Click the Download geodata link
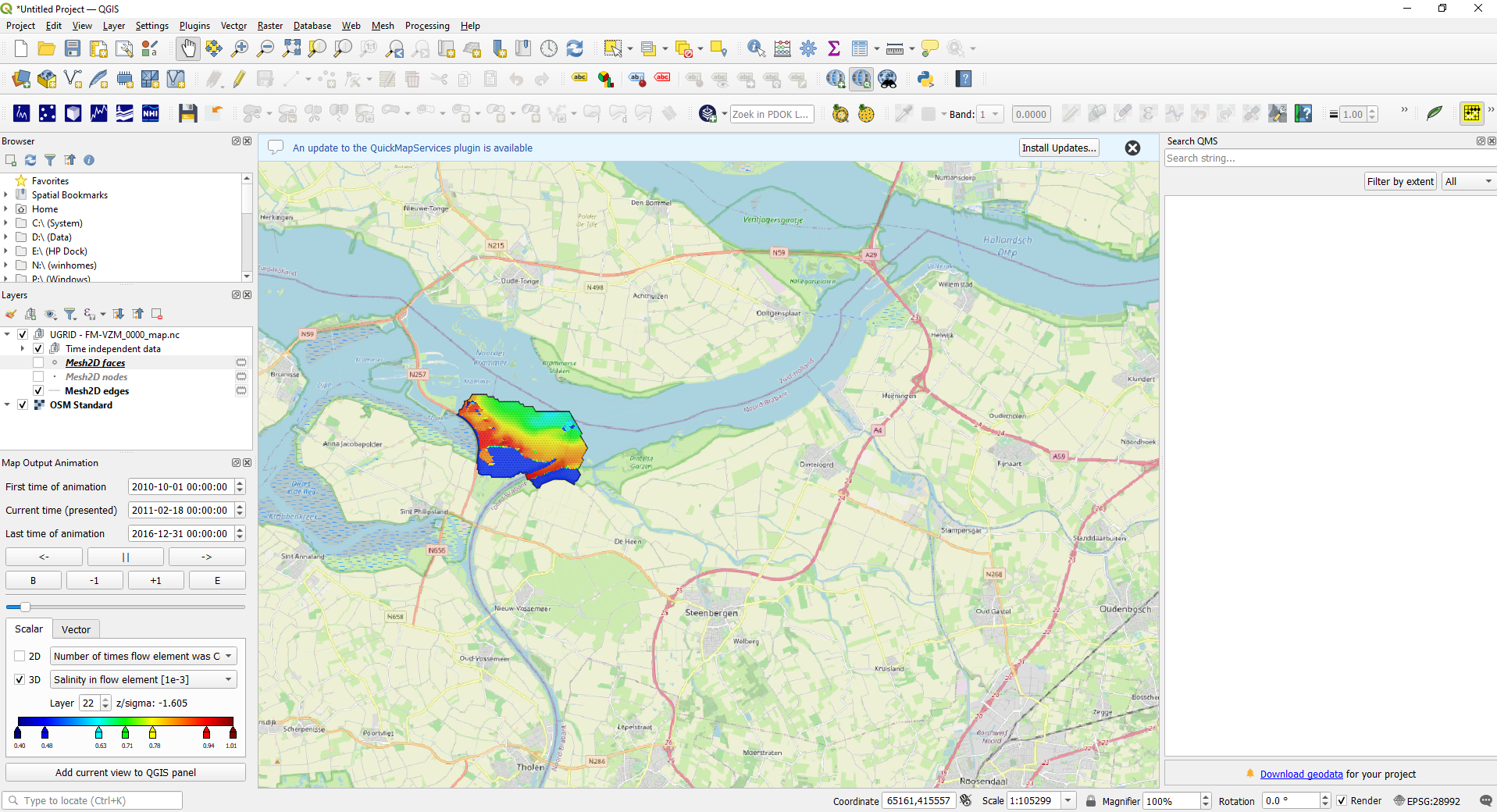The image size is (1497, 812). point(1301,775)
